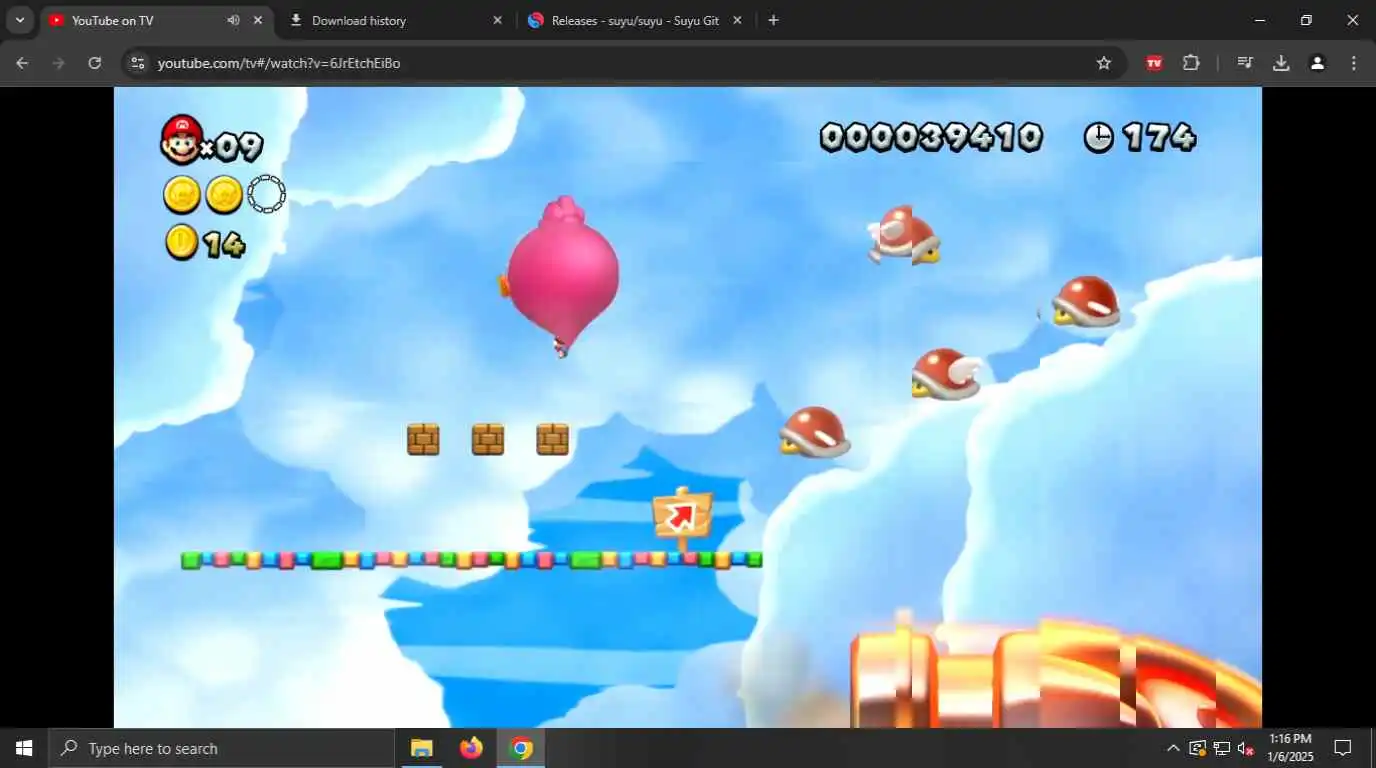The height and width of the screenshot is (768, 1376).
Task: View site information for youtube.com
Action: [x=139, y=63]
